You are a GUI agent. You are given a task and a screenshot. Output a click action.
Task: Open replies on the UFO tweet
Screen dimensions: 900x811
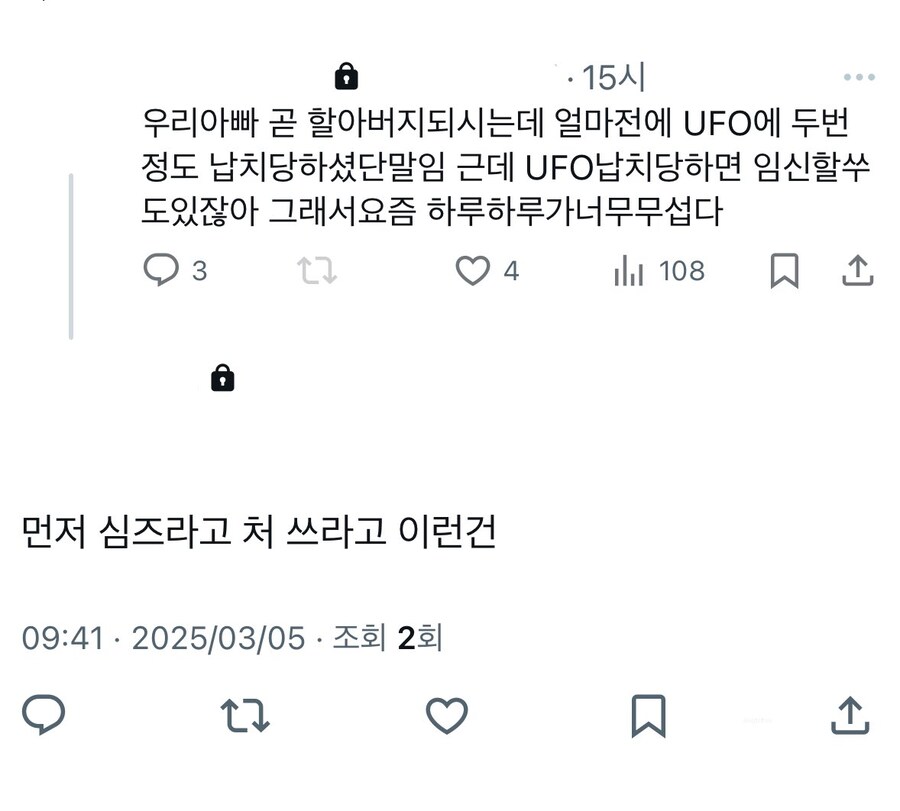pos(160,269)
